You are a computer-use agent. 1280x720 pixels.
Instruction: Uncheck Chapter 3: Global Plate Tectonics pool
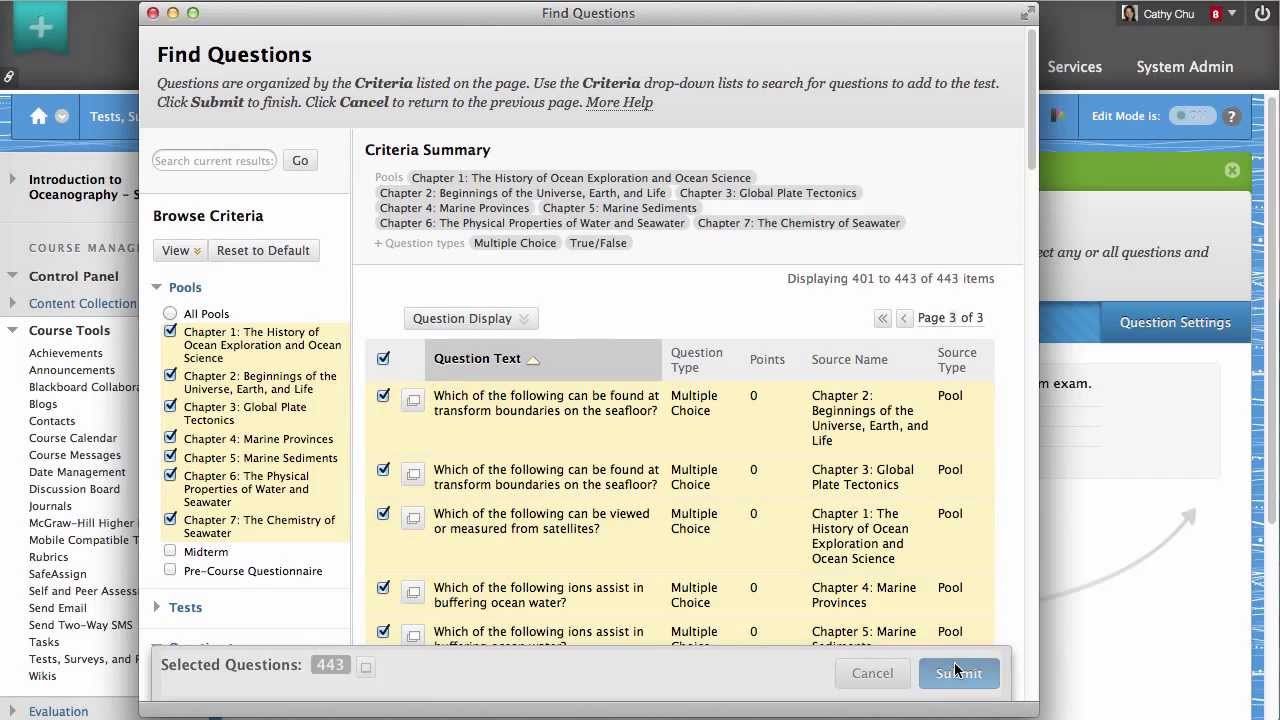pyautogui.click(x=170, y=406)
